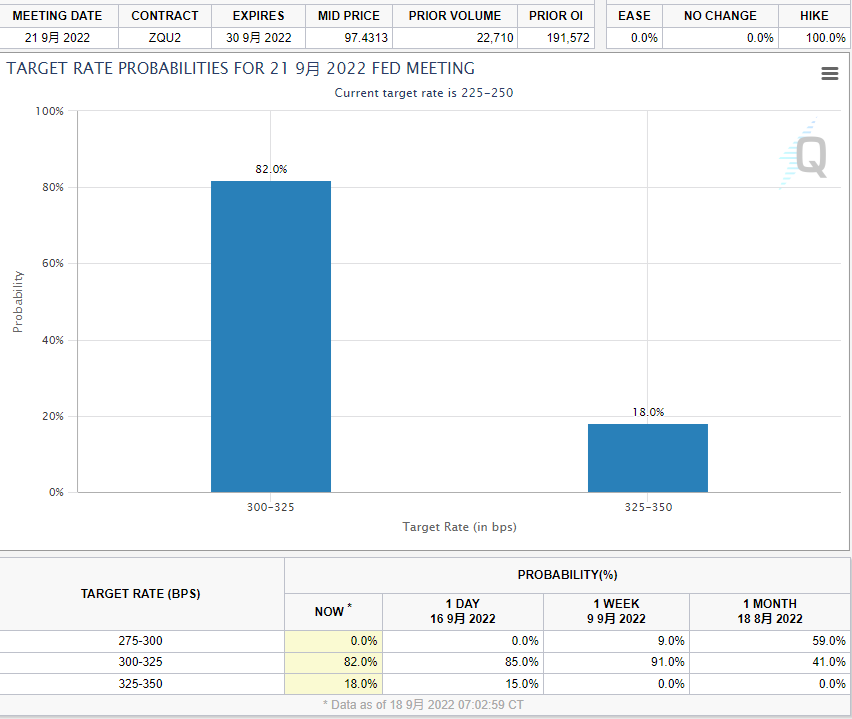Click the 325-350 probability bar
The image size is (852, 719).
click(x=647, y=458)
